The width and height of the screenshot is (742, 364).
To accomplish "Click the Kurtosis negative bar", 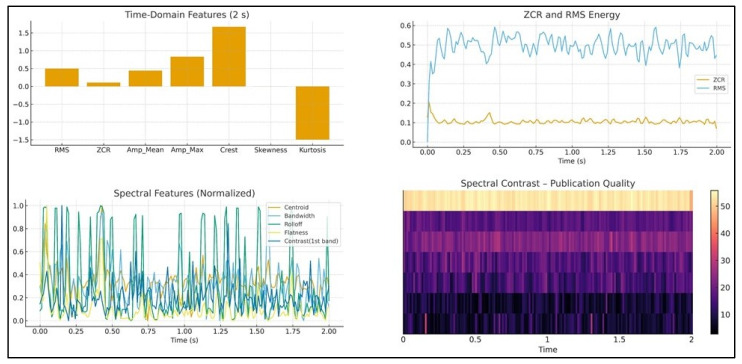I will 312,113.
